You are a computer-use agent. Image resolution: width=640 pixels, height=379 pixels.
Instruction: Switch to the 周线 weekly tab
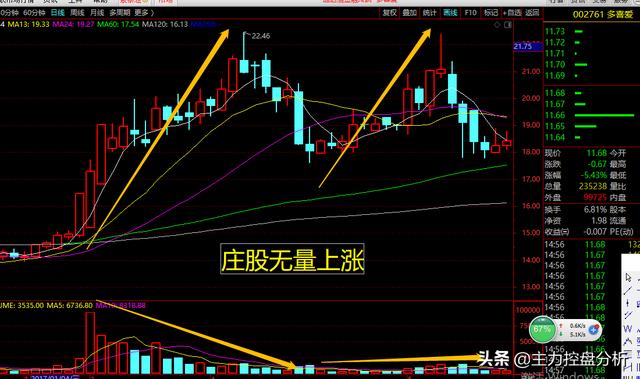77,13
